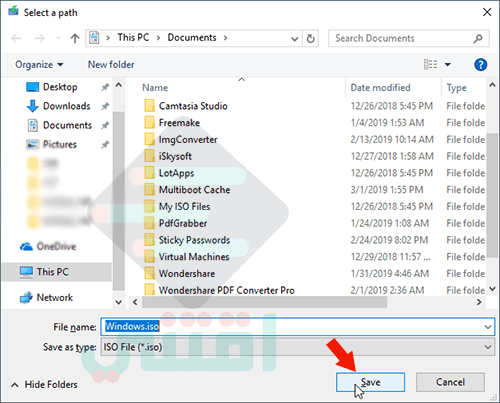Open the recent locations dropdown arrow
The height and width of the screenshot is (403, 500).
(x=59, y=38)
